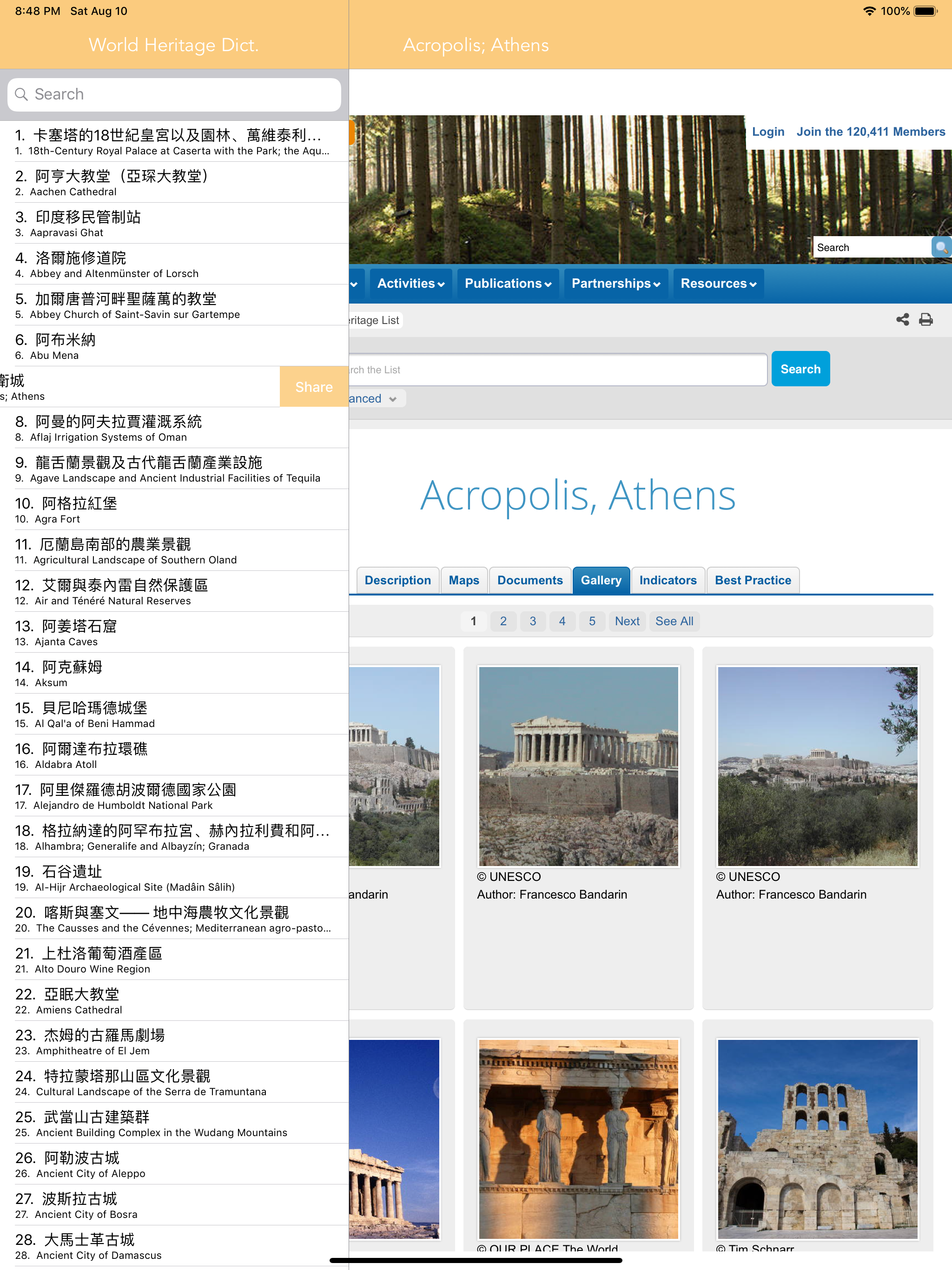
Task: Click the magnifier icon in banner search
Action: (941, 247)
